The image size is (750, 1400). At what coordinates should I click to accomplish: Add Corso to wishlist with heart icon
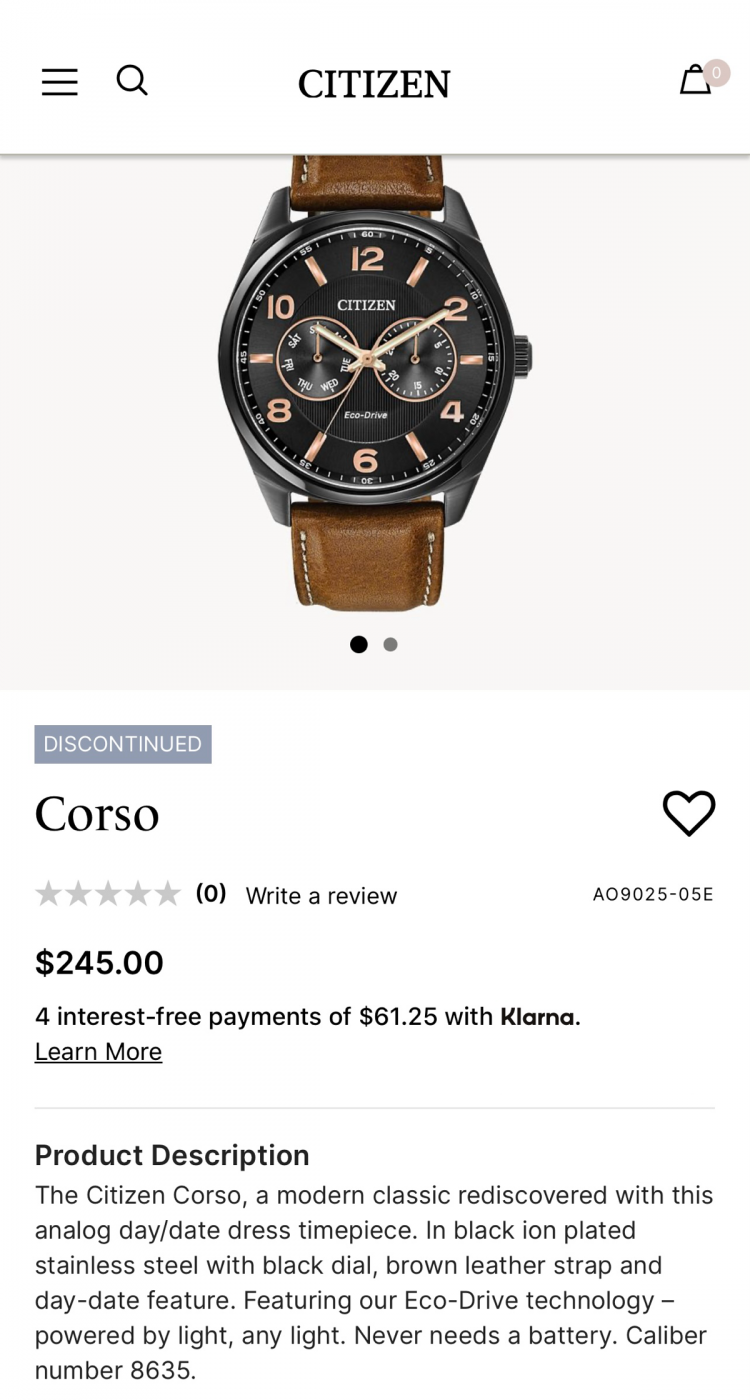click(x=689, y=813)
